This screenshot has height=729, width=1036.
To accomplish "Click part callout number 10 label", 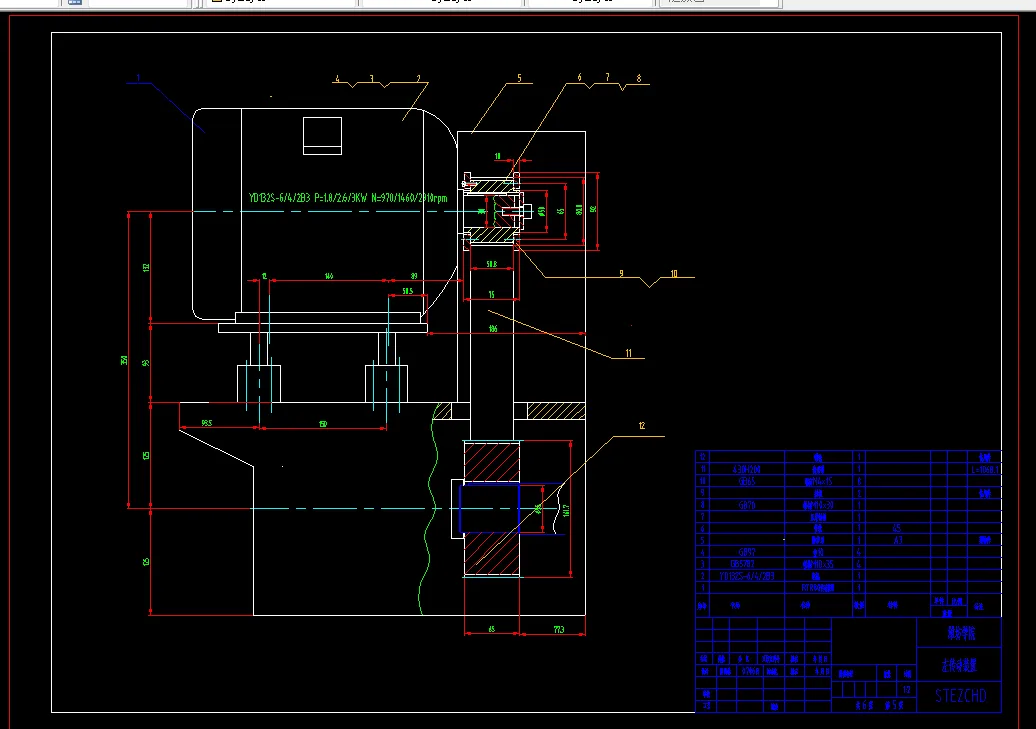I will [674, 273].
